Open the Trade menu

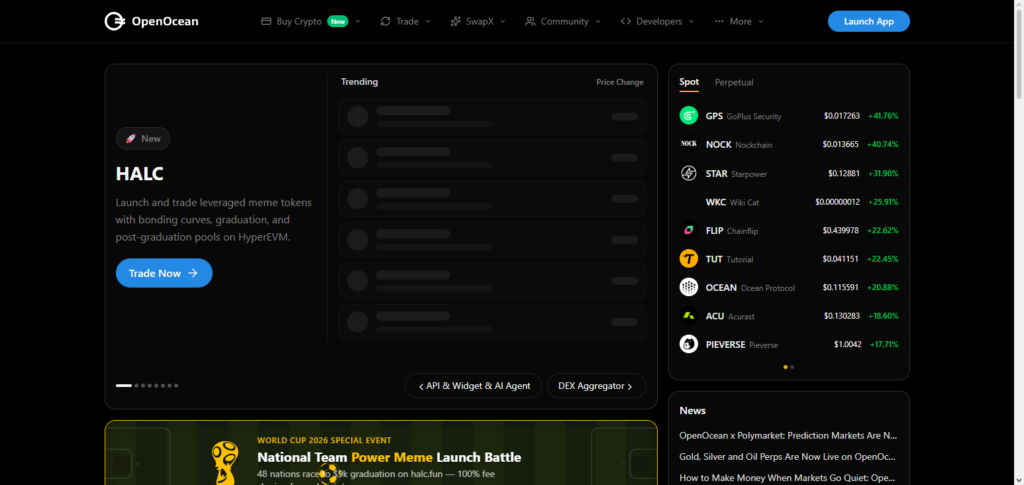click(406, 22)
